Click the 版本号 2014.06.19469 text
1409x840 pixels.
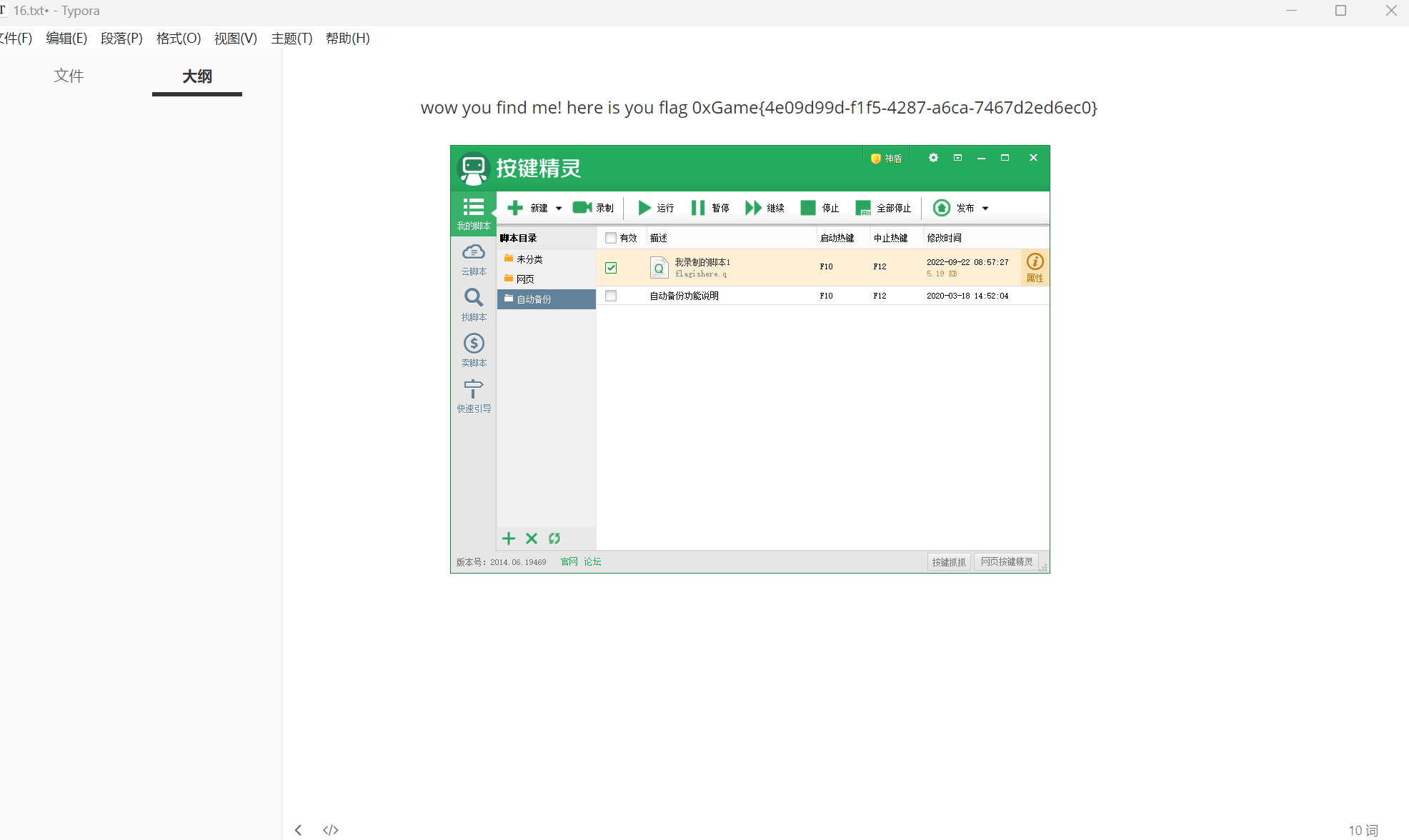(501, 562)
